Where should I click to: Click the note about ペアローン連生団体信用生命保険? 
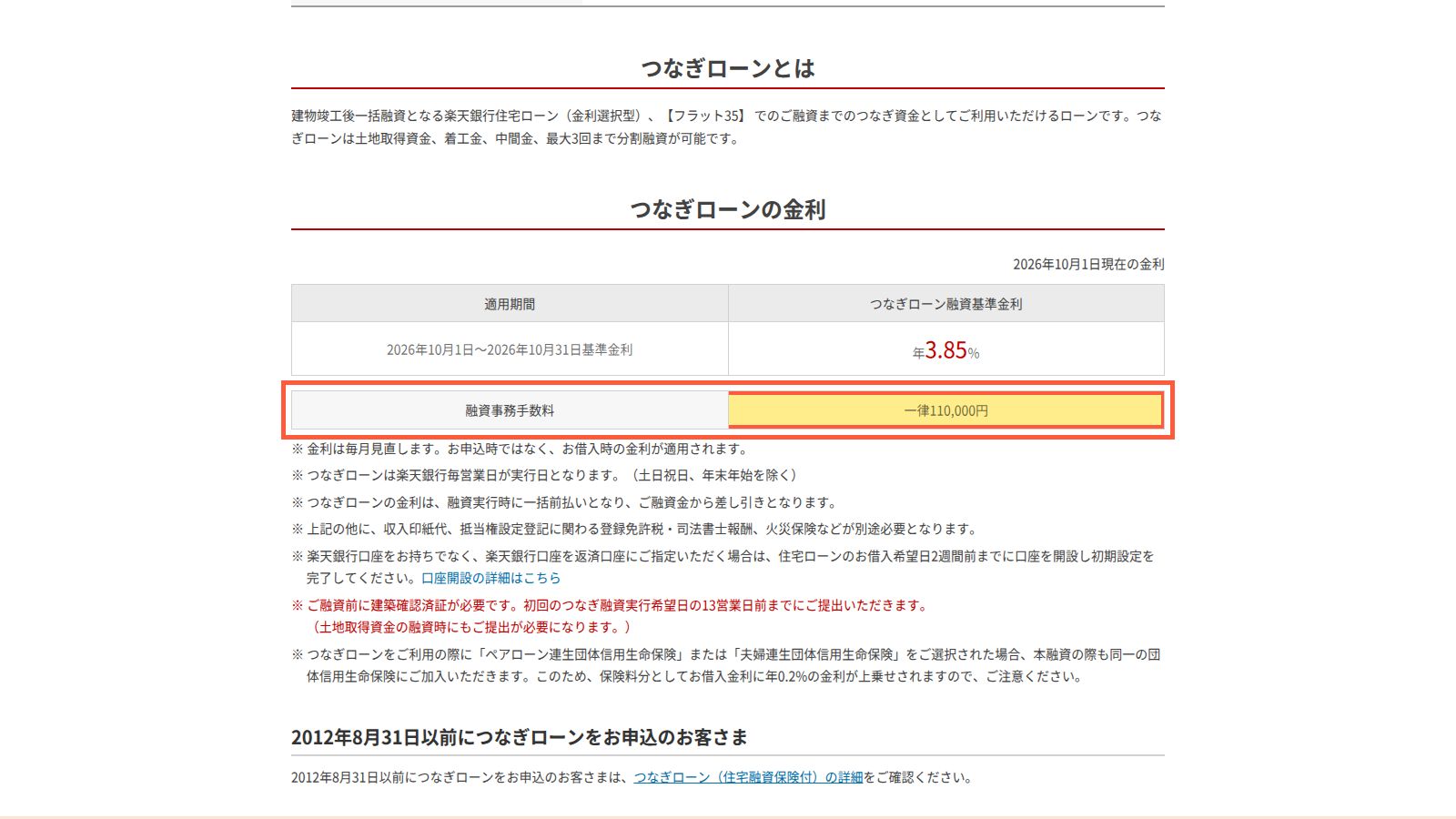(x=726, y=665)
